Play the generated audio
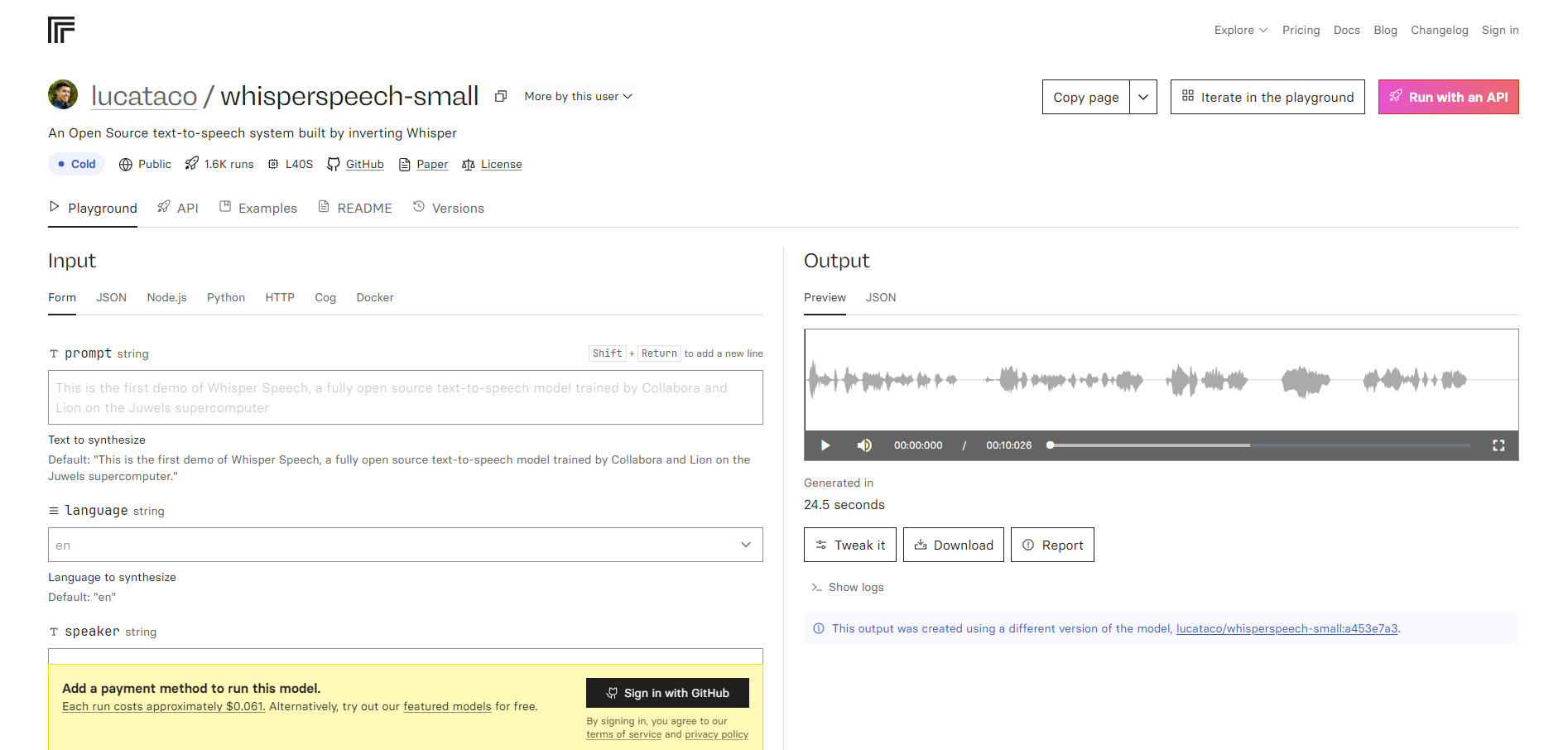Image resolution: width=1568 pixels, height=750 pixels. pyautogui.click(x=825, y=445)
